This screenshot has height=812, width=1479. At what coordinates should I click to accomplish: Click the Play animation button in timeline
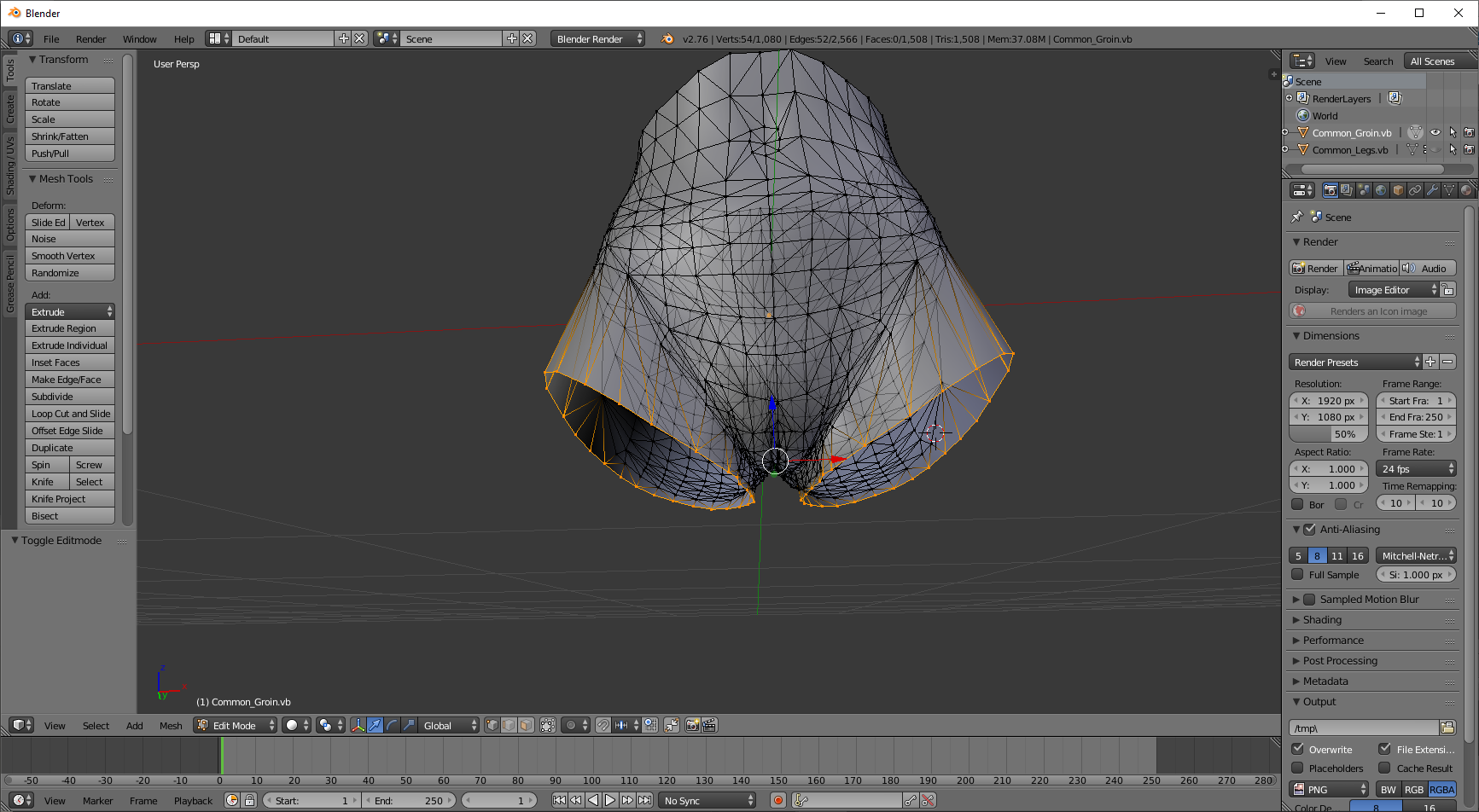(610, 800)
